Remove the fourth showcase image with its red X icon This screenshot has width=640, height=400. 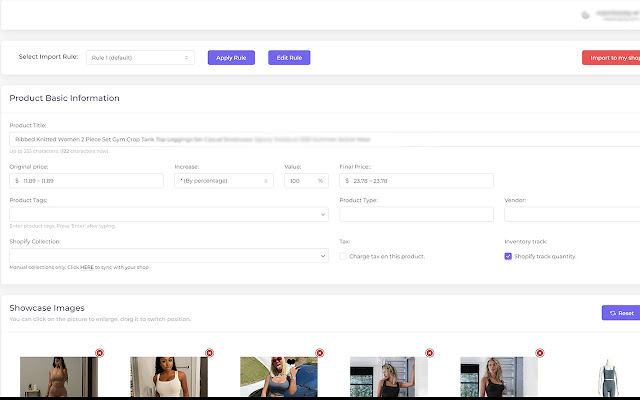(429, 353)
